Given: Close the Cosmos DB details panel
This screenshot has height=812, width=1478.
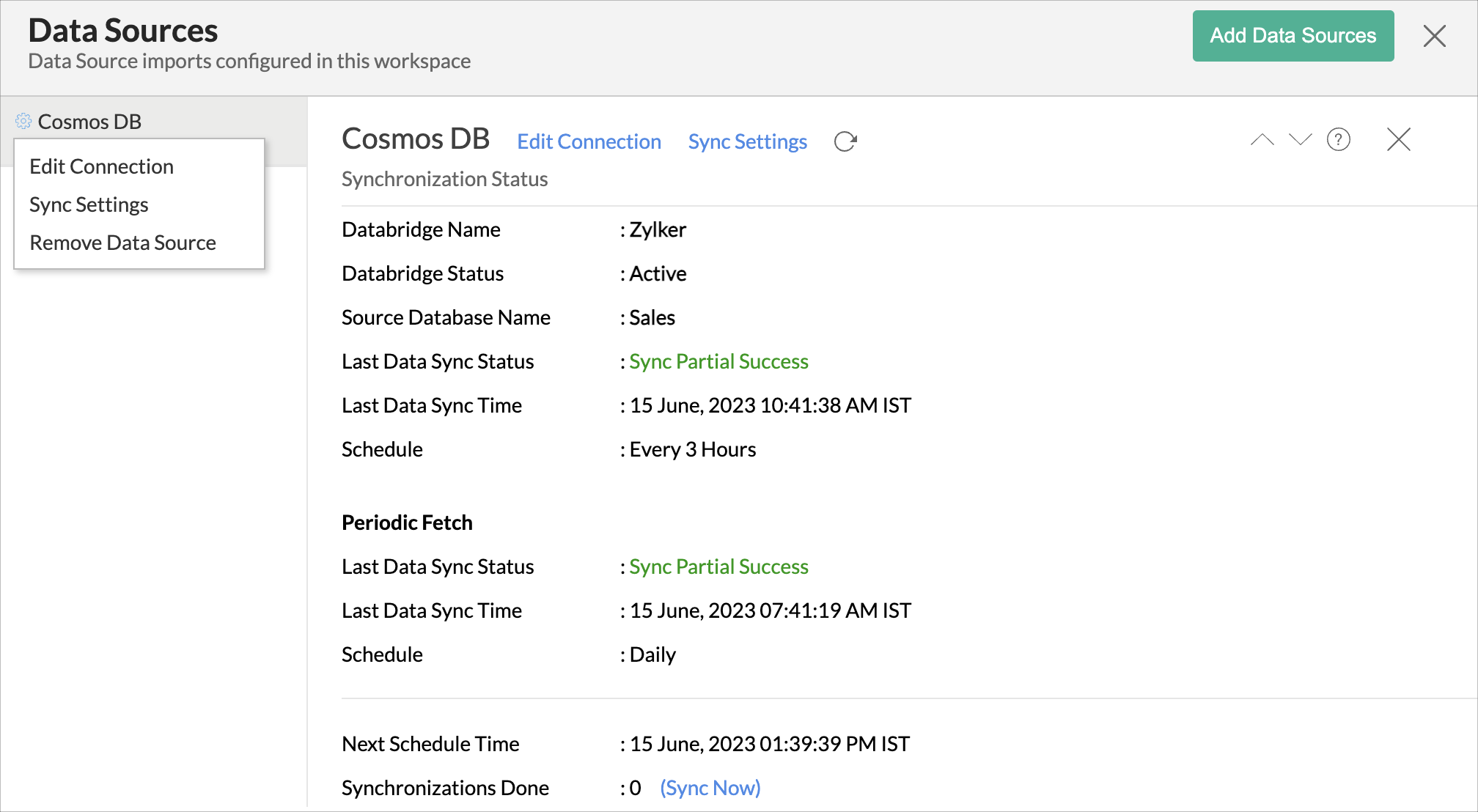Looking at the screenshot, I should (x=1399, y=139).
